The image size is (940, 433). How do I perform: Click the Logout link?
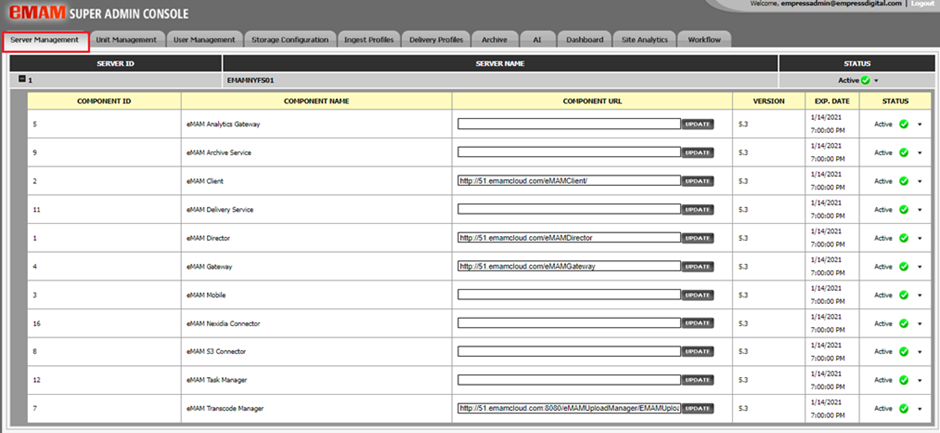click(922, 4)
